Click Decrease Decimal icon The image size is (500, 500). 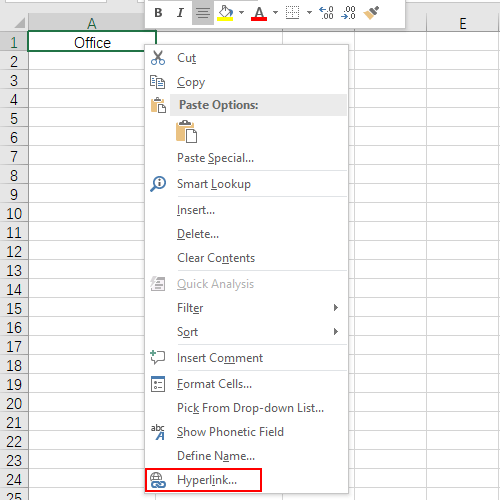tap(348, 13)
